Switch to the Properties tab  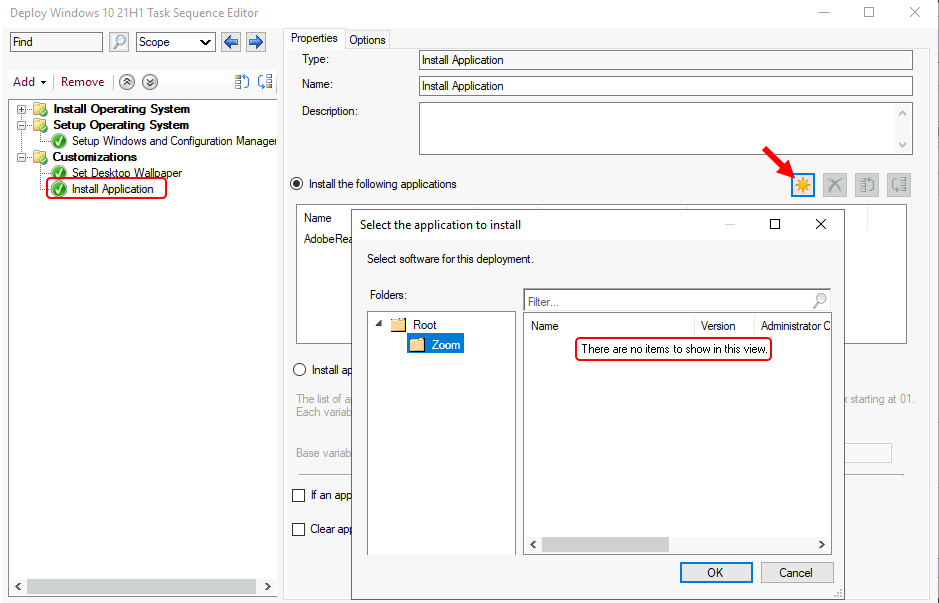point(314,38)
